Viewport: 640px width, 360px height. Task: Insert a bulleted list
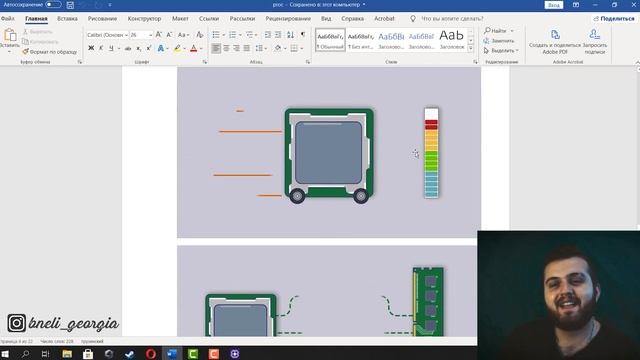coord(216,35)
